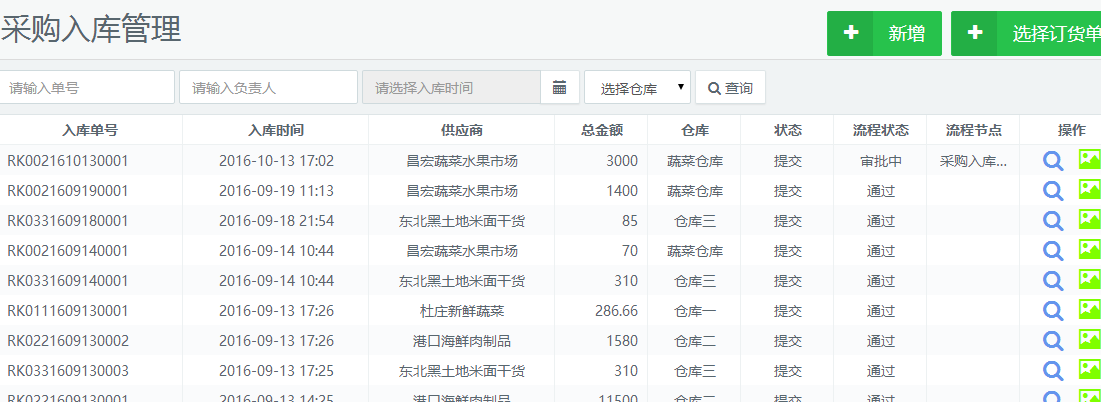
Task: Click the calendar icon beside the date field
Action: click(x=559, y=88)
